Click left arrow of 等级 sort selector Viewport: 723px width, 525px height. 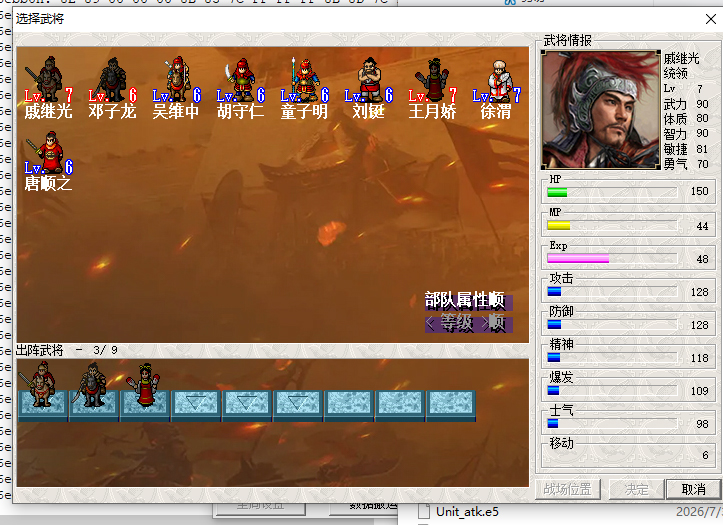431,324
